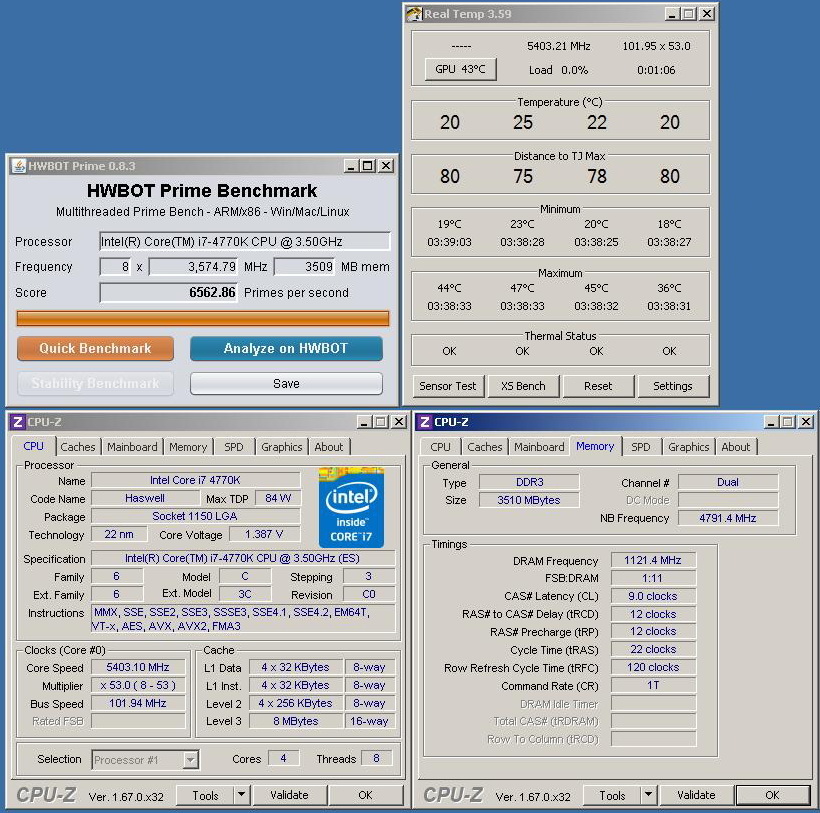Open Caches tab in right CPU-Z
Image resolution: width=820 pixels, height=813 pixels.
click(485, 447)
